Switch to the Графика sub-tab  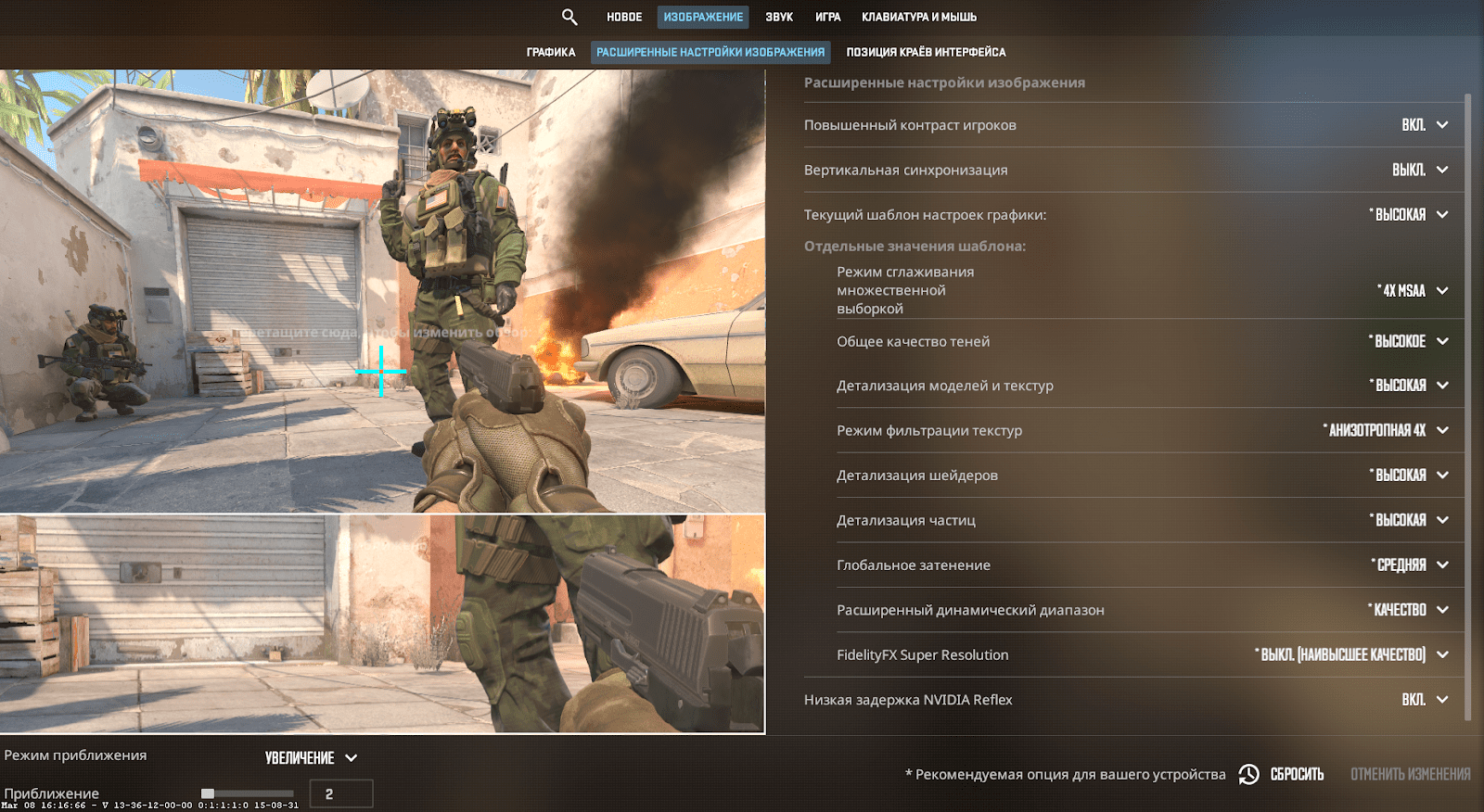pyautogui.click(x=551, y=52)
